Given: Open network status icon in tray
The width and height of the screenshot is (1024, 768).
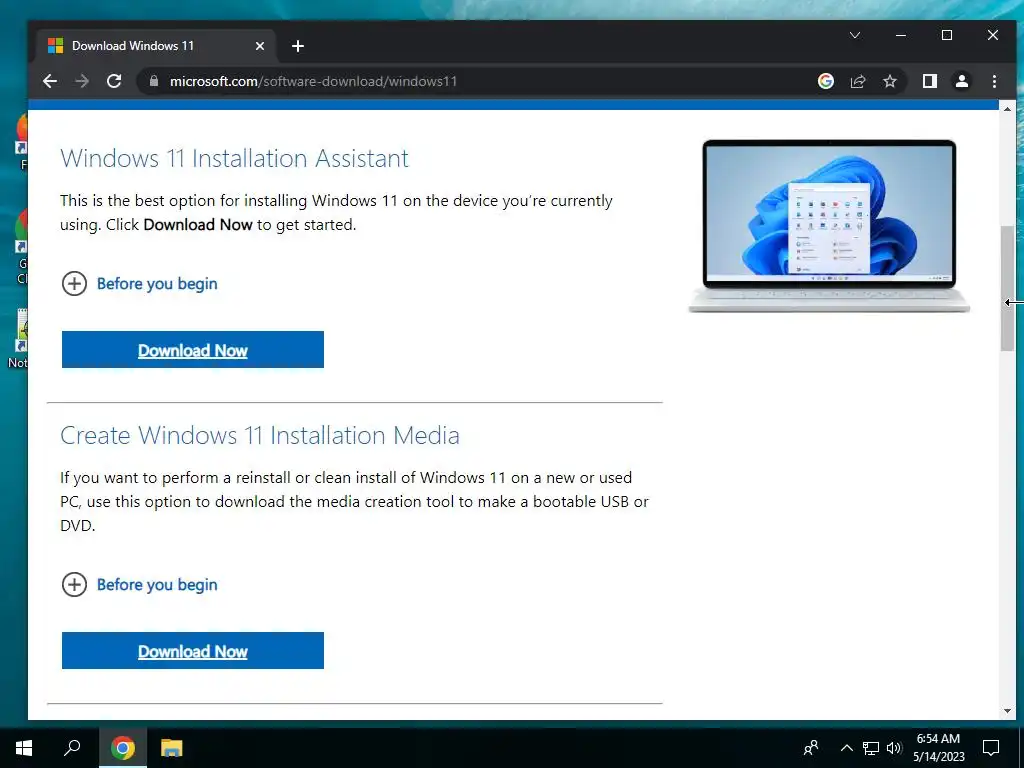Looking at the screenshot, I should 871,748.
